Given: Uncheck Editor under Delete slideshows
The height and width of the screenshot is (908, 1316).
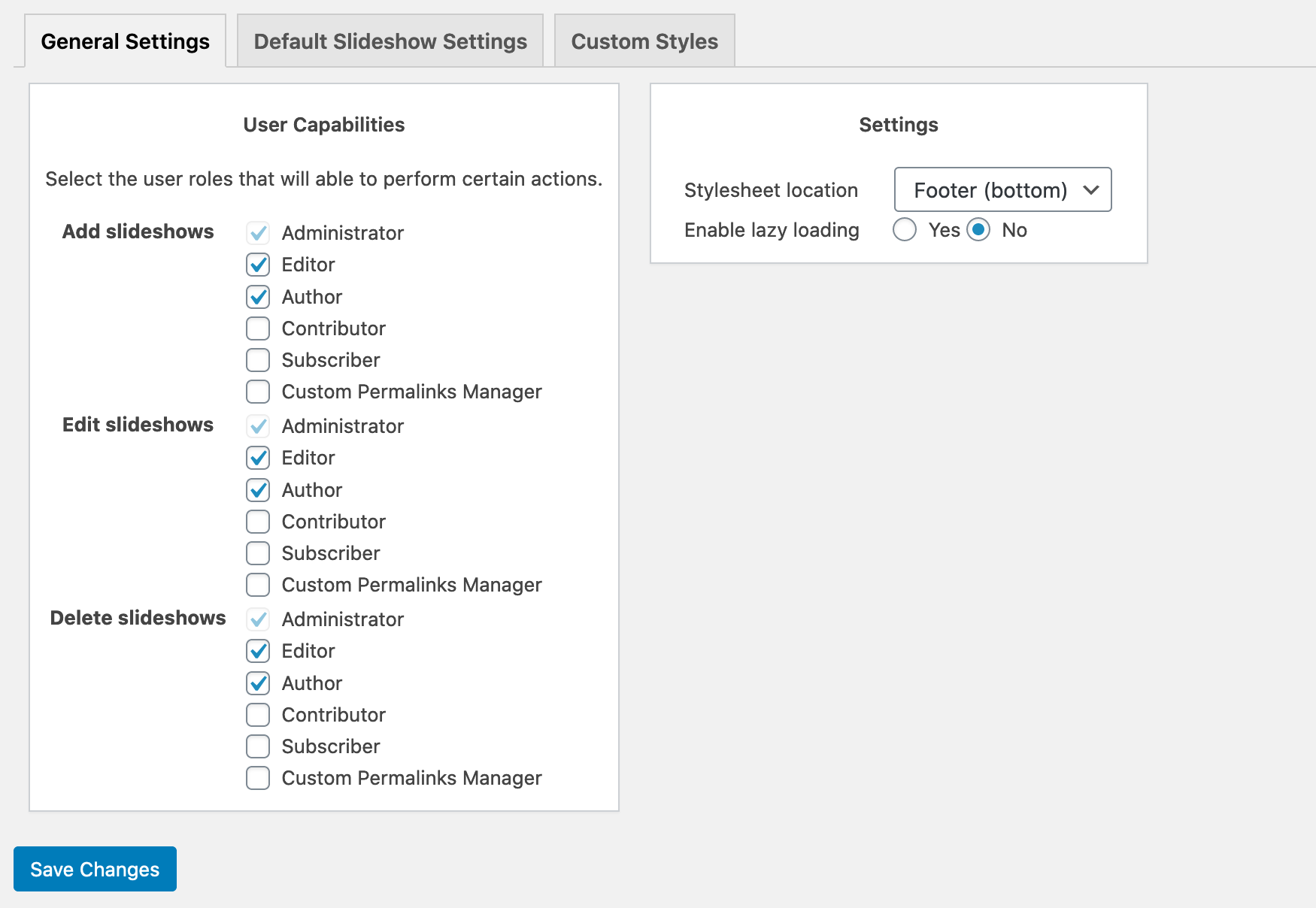Looking at the screenshot, I should coord(258,651).
